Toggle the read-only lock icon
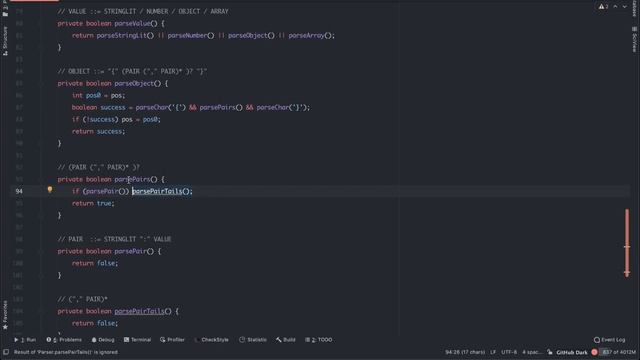This screenshot has height=360, width=640. point(550,352)
